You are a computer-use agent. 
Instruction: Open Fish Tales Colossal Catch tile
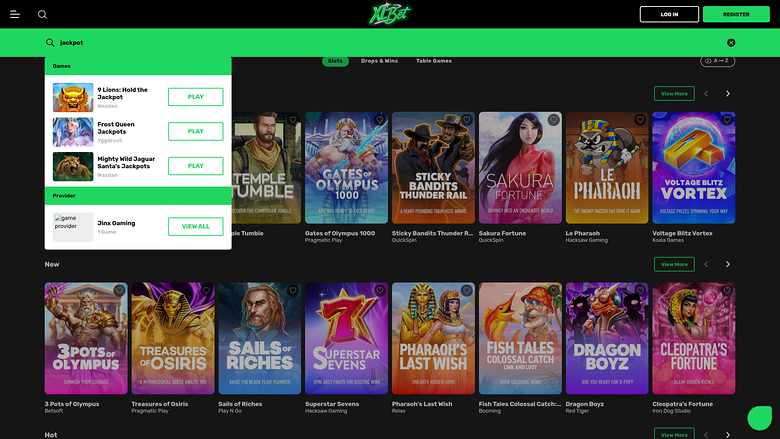click(x=520, y=338)
